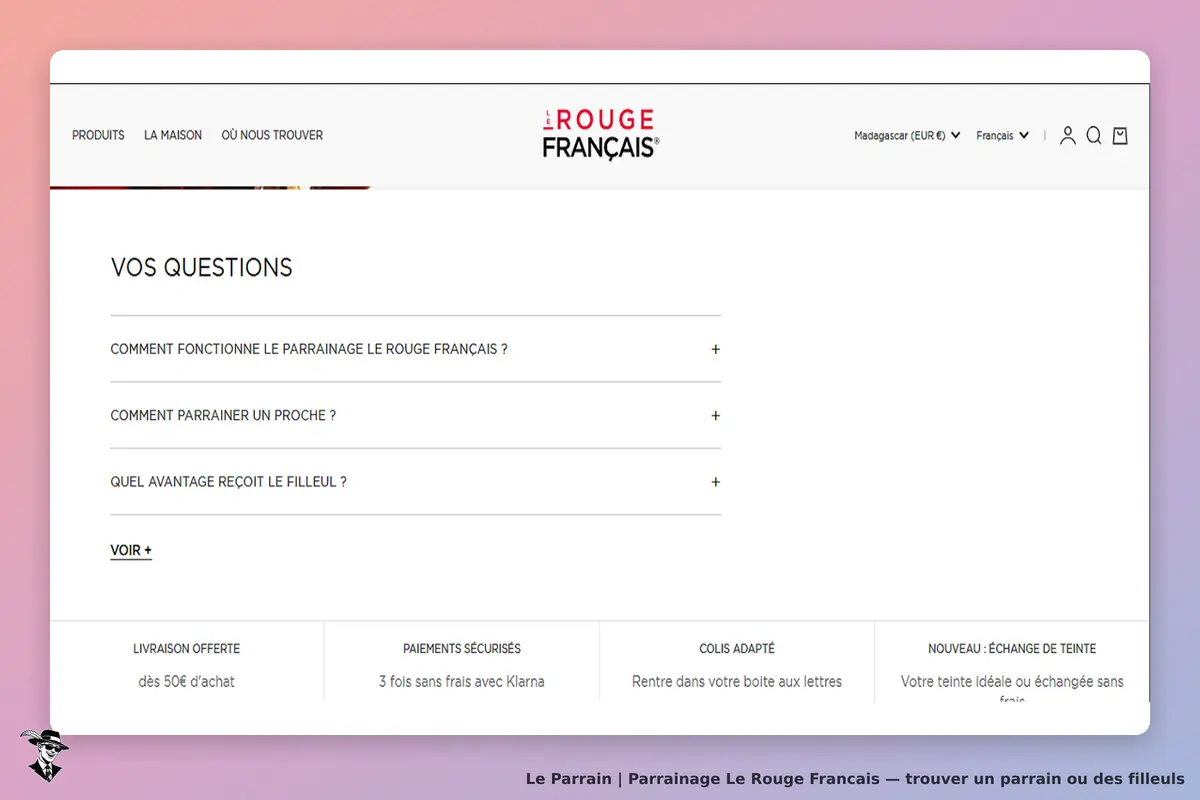
Task: Expand the plus beside "Quel avantage reçoit le filleul"
Action: click(715, 482)
